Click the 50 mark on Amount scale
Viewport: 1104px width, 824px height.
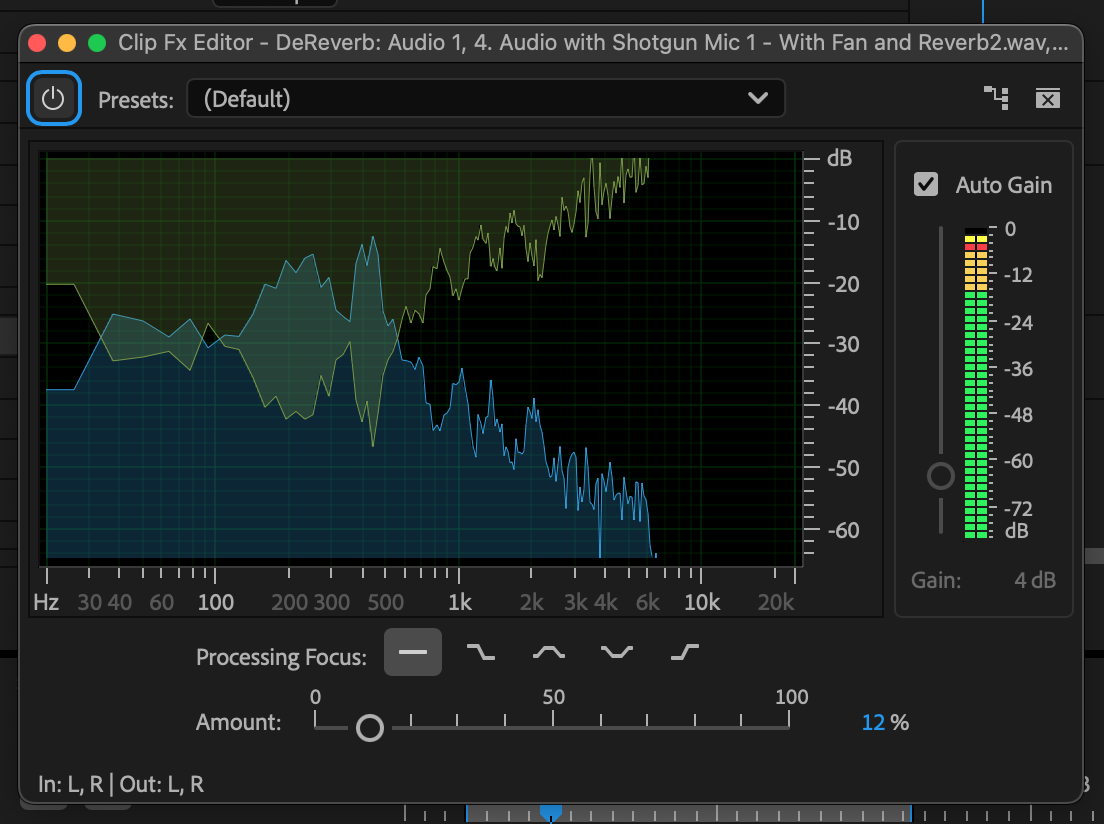coord(553,697)
